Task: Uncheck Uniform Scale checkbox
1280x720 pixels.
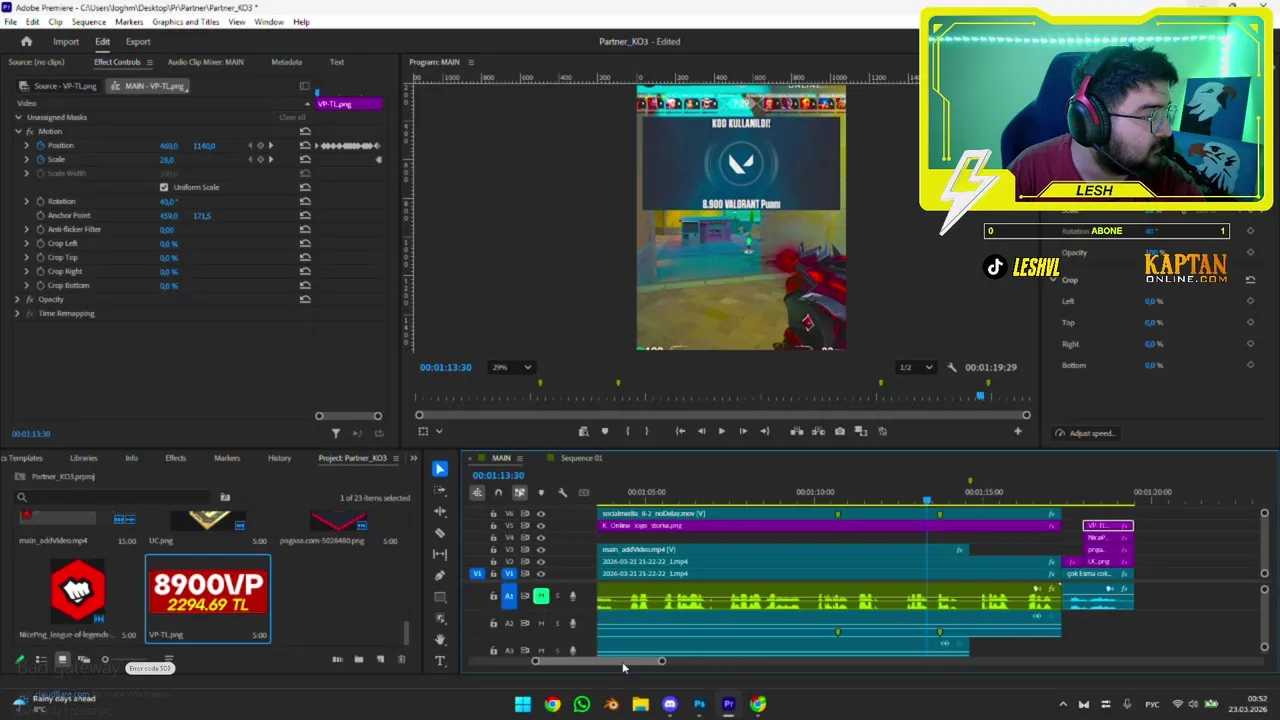Action: coord(164,187)
